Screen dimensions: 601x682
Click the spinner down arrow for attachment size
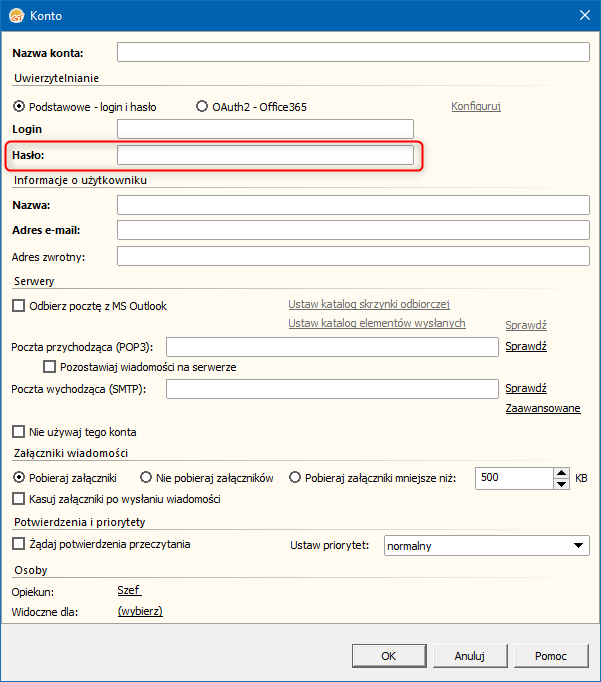click(x=561, y=484)
